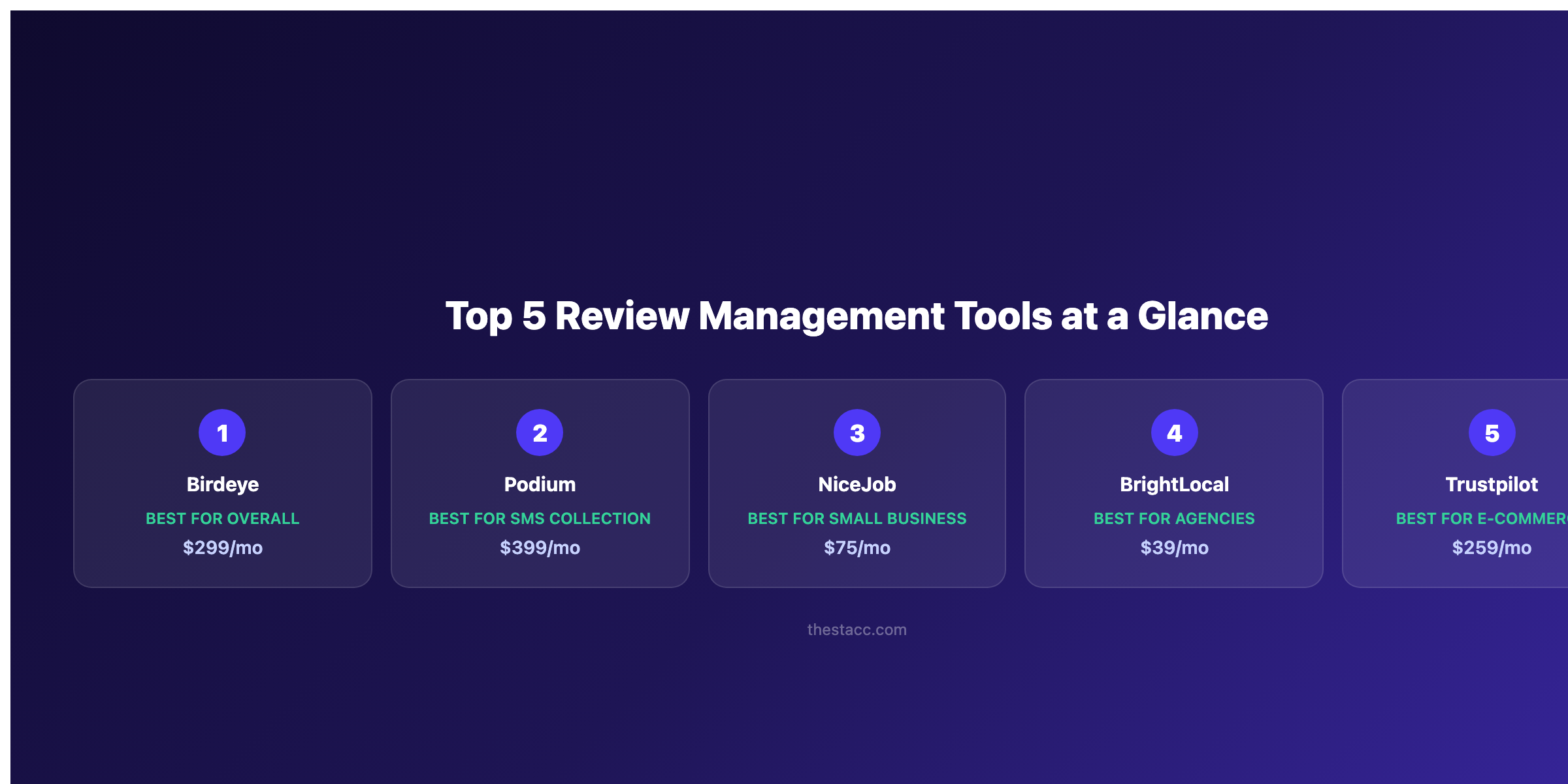1568x784 pixels.
Task: Click the $75/mo price under NiceJob
Action: [x=857, y=547]
